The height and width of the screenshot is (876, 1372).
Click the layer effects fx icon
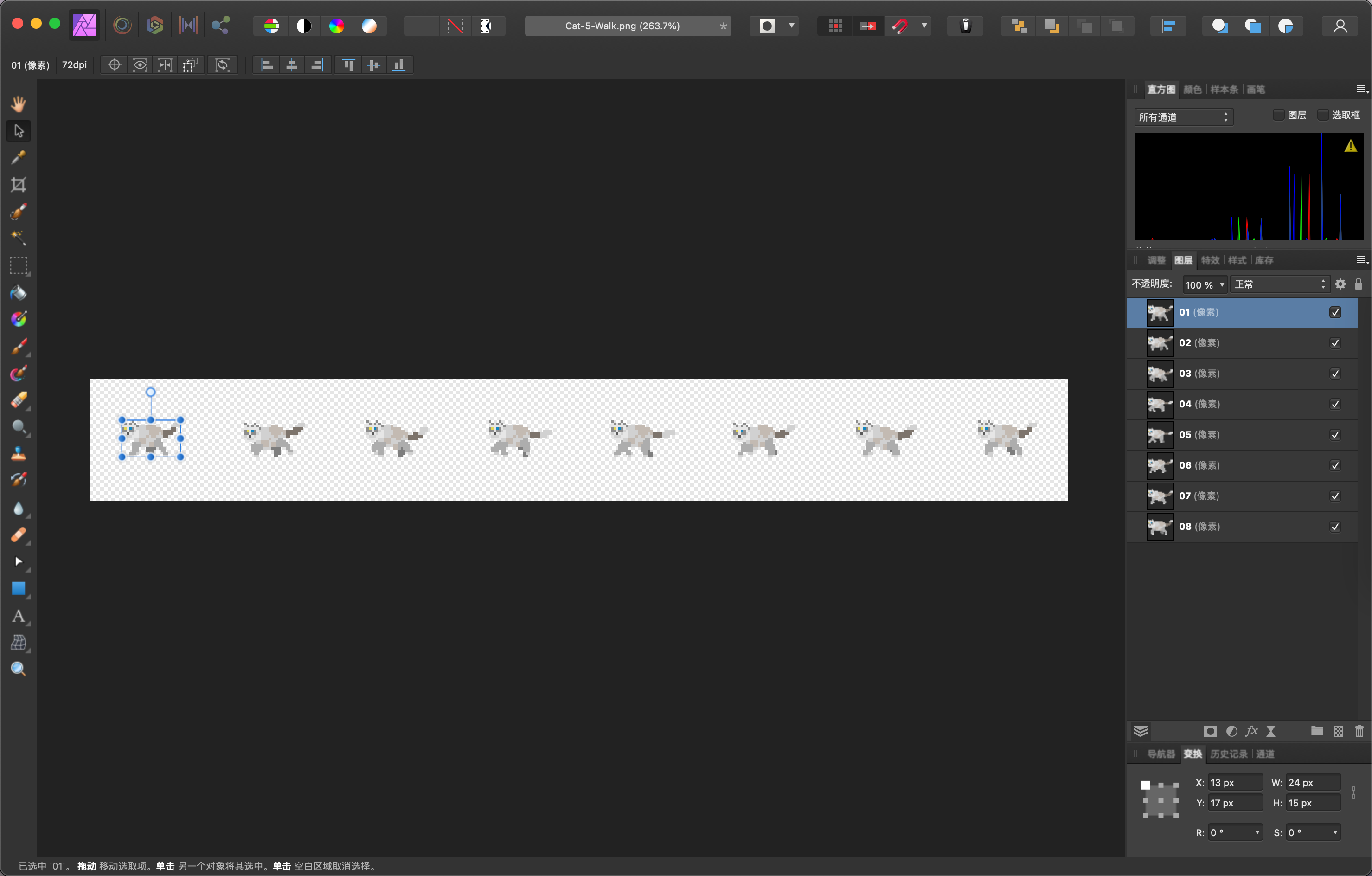pos(1251,731)
